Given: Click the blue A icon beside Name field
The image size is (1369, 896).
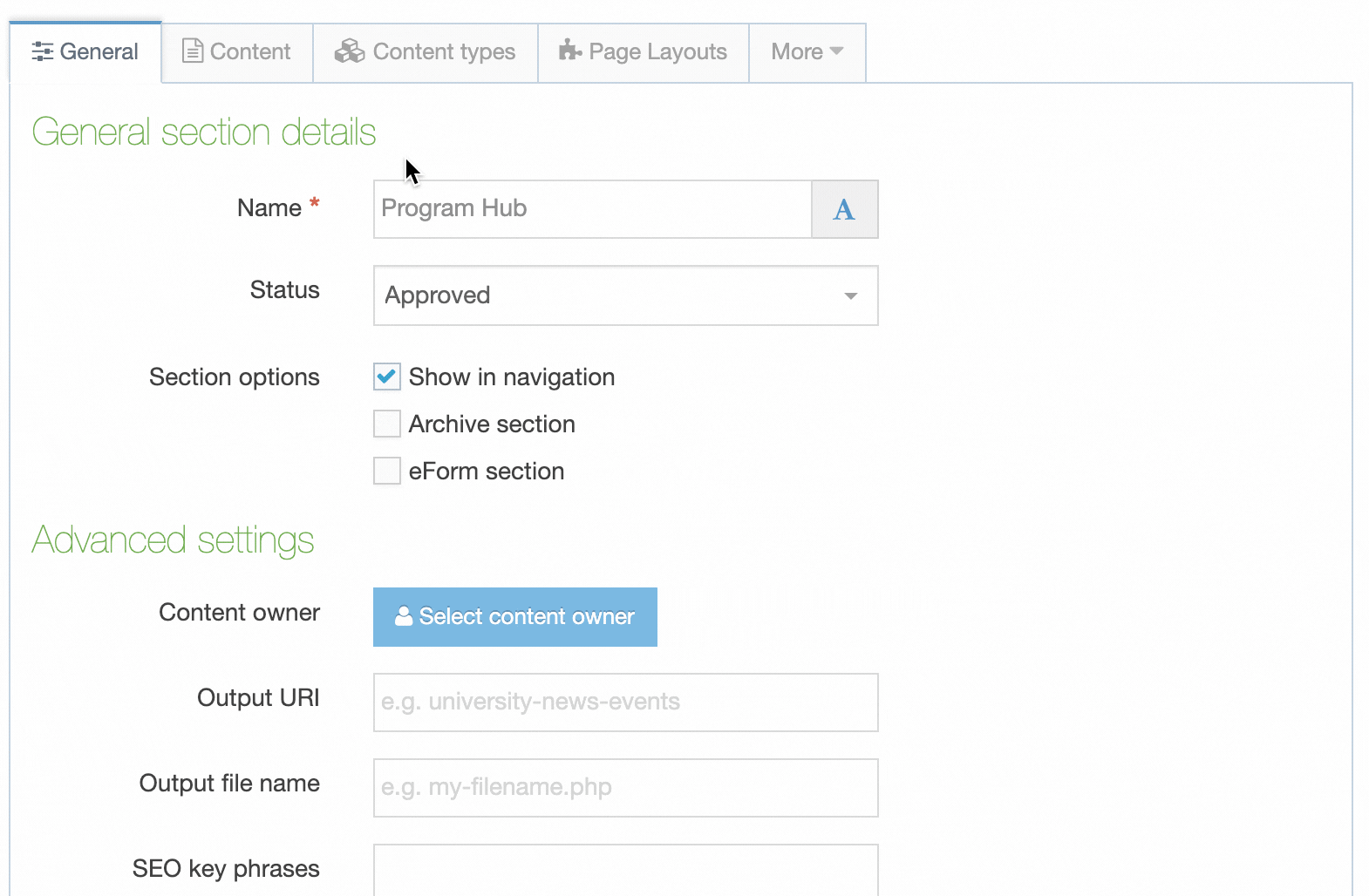Looking at the screenshot, I should [844, 209].
